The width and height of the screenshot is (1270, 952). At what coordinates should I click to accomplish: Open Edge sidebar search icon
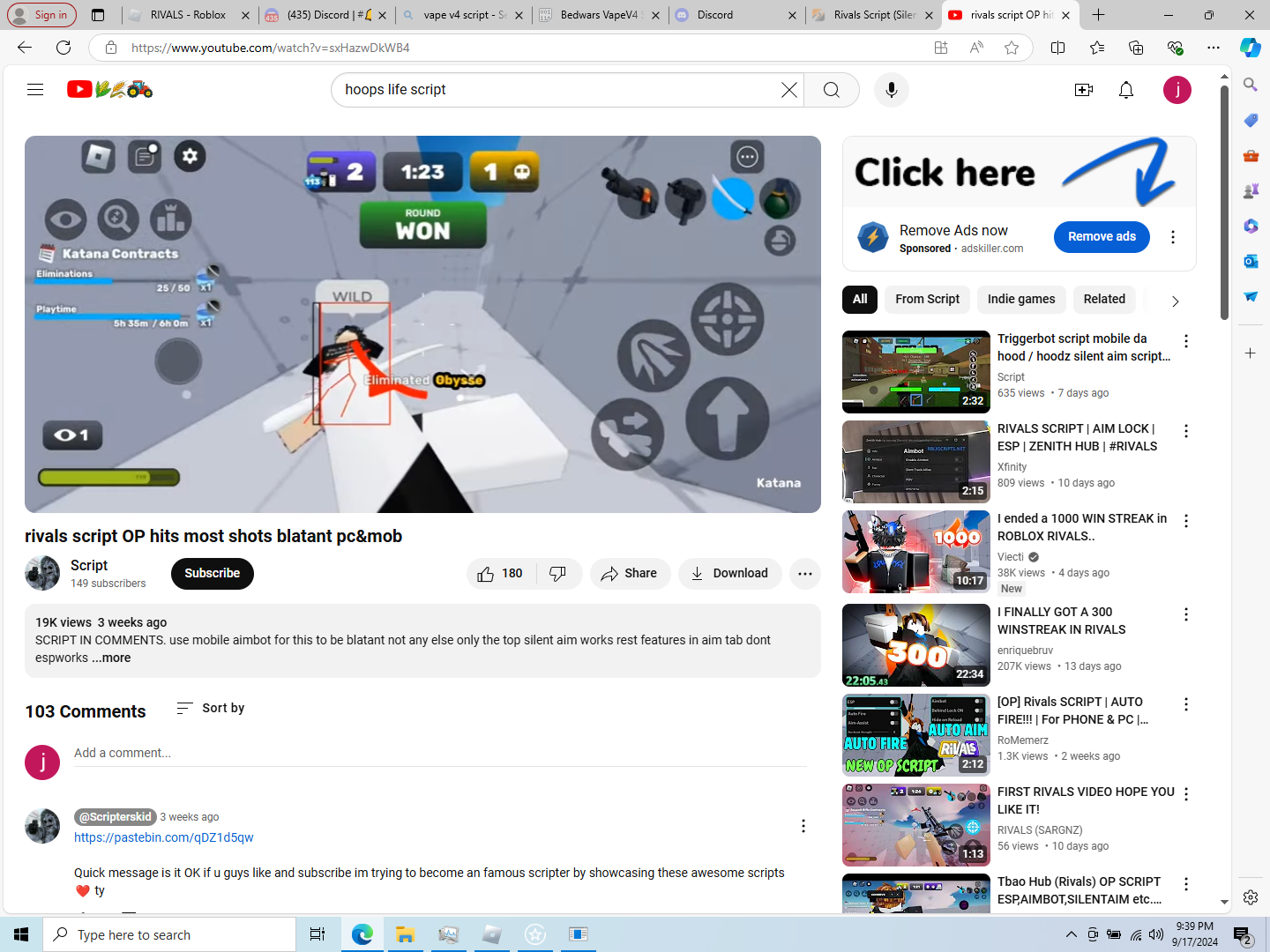coord(1251,85)
